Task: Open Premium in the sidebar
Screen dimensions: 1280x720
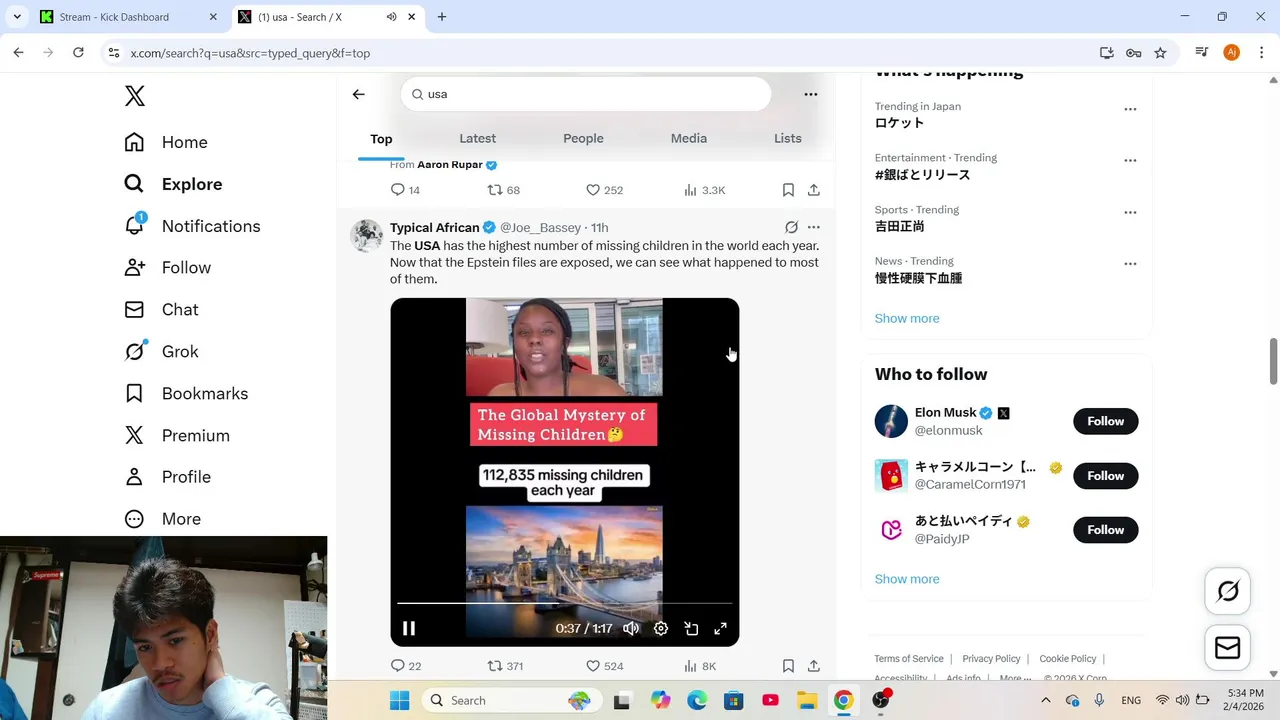Action: pos(177,435)
